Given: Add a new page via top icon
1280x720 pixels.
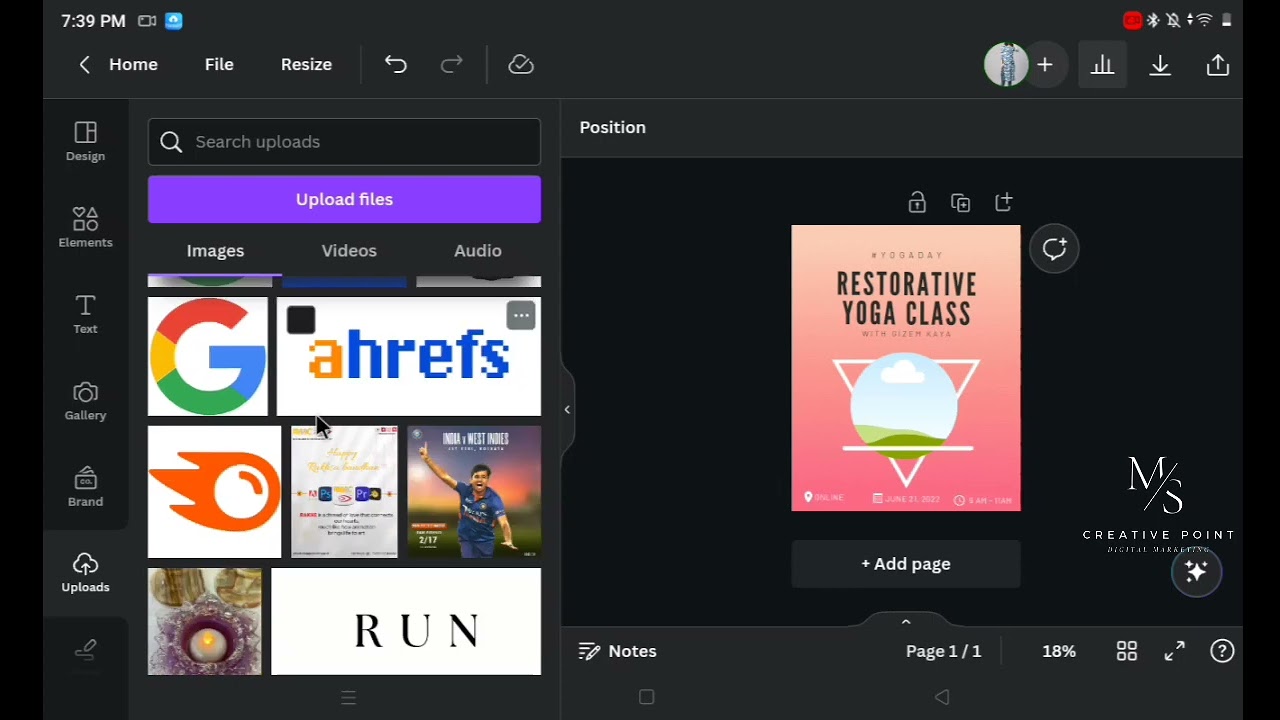Looking at the screenshot, I should [x=1004, y=203].
